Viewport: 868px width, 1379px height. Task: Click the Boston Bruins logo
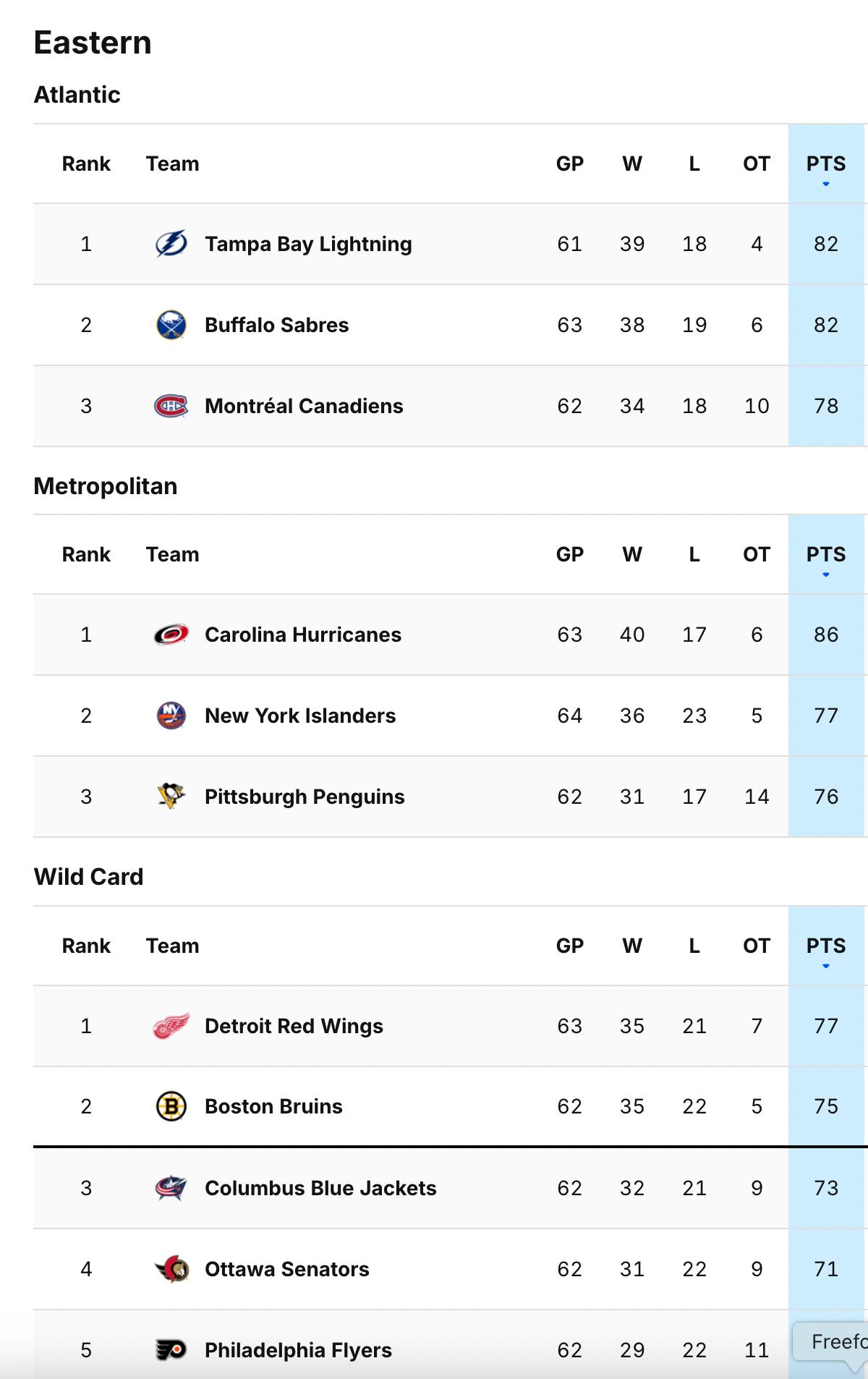[x=171, y=1106]
